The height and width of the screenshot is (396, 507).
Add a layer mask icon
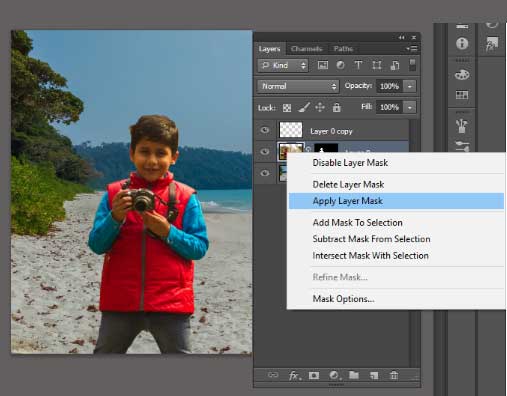tap(314, 376)
